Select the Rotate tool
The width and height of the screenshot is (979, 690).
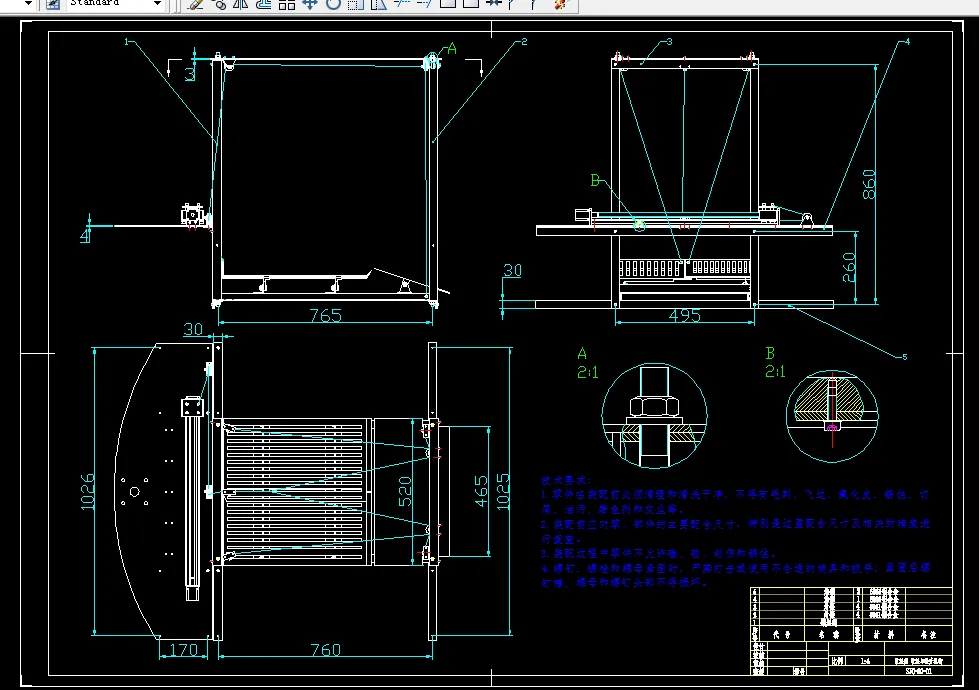point(333,4)
